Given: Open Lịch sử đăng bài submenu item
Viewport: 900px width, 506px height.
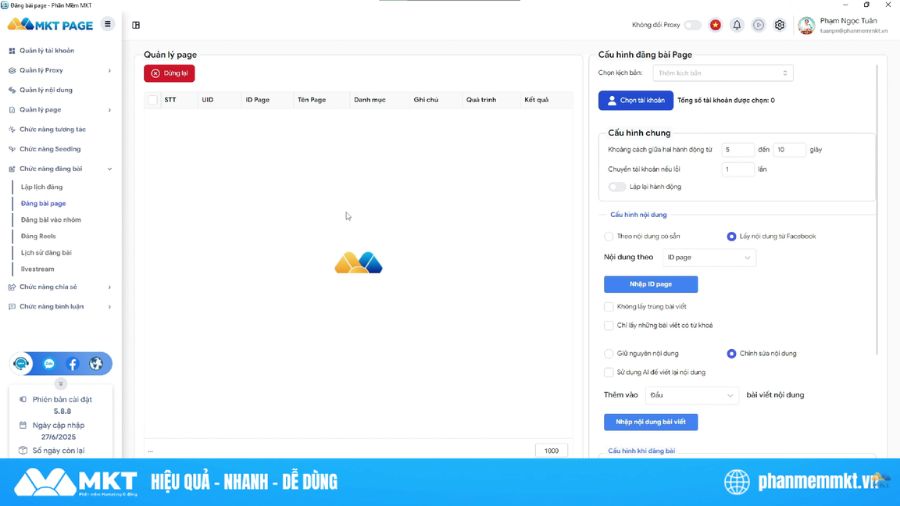Looking at the screenshot, I should 46,252.
